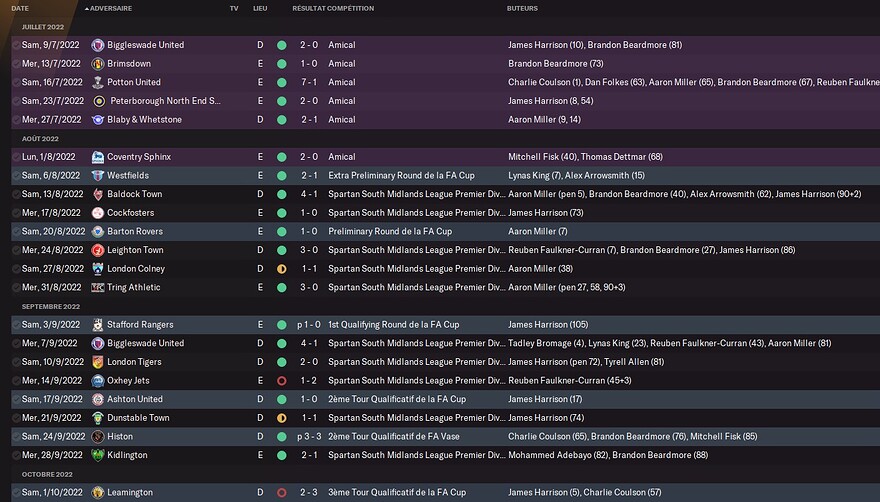Click the Stafford Rangers club badge
This screenshot has width=880, height=502.
tap(98, 325)
